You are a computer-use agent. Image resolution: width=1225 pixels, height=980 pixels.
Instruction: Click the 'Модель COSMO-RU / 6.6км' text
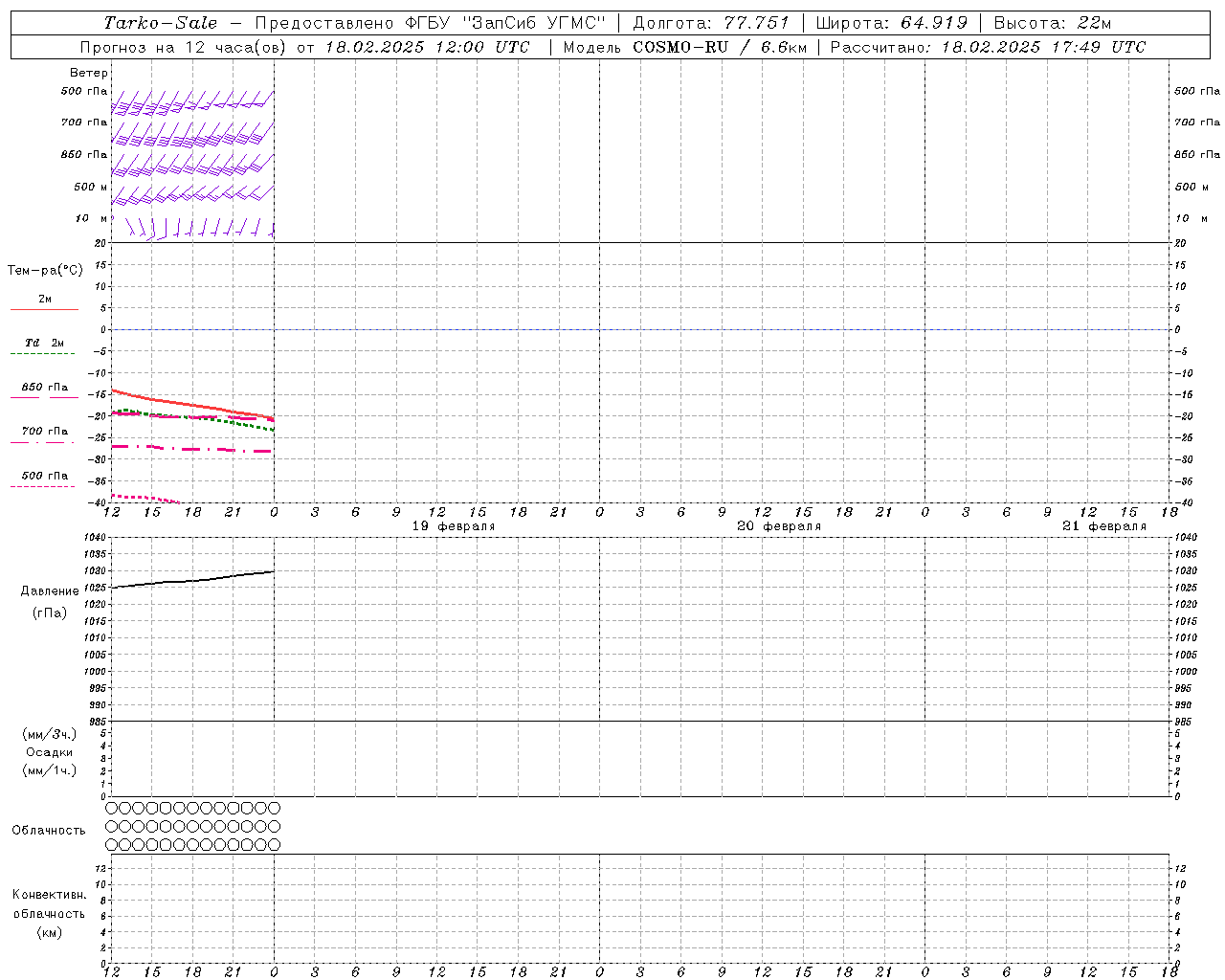pyautogui.click(x=684, y=47)
